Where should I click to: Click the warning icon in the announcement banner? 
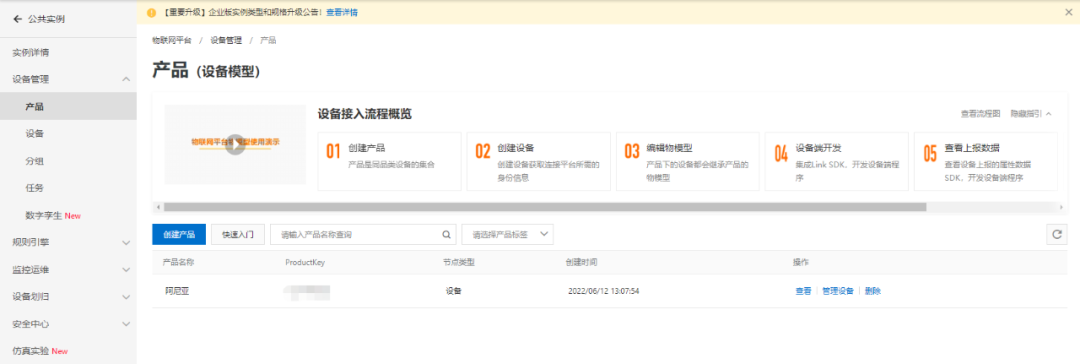coord(152,12)
